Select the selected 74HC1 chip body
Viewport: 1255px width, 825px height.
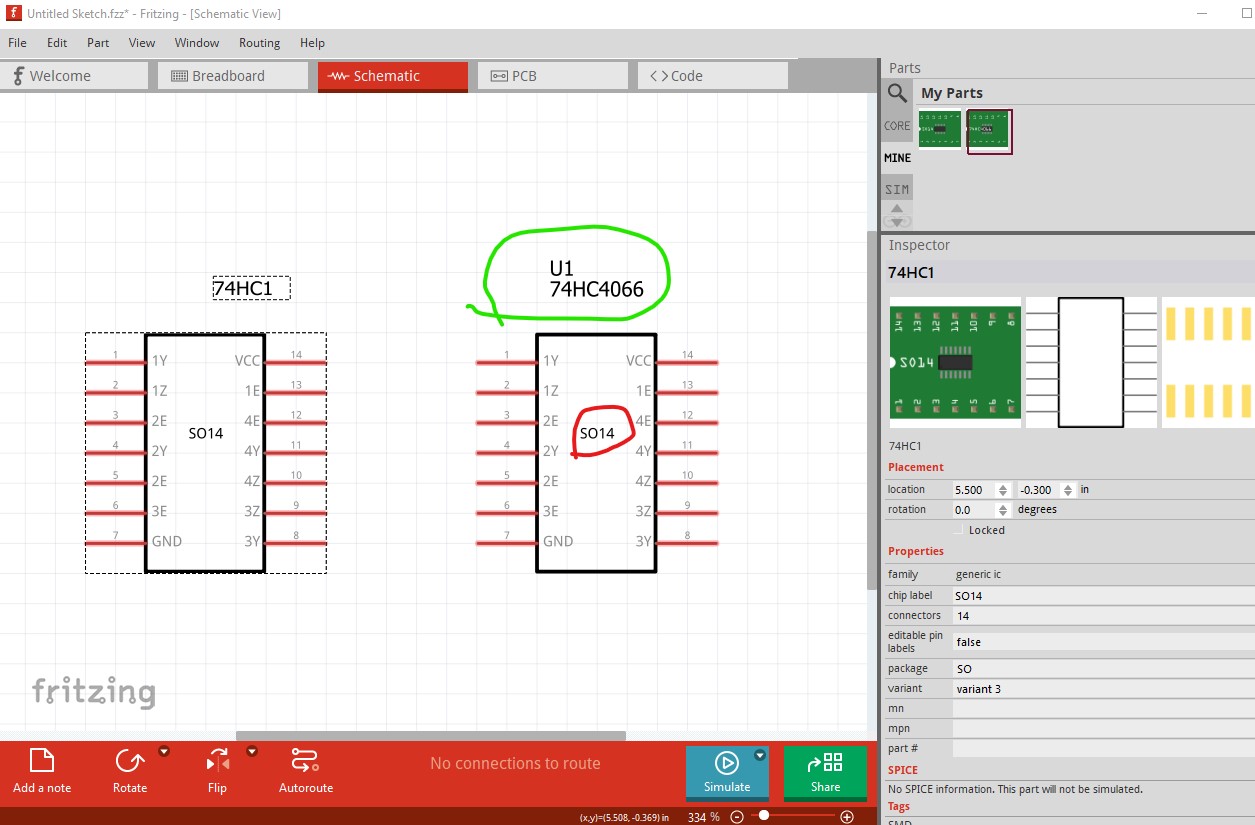click(x=205, y=453)
